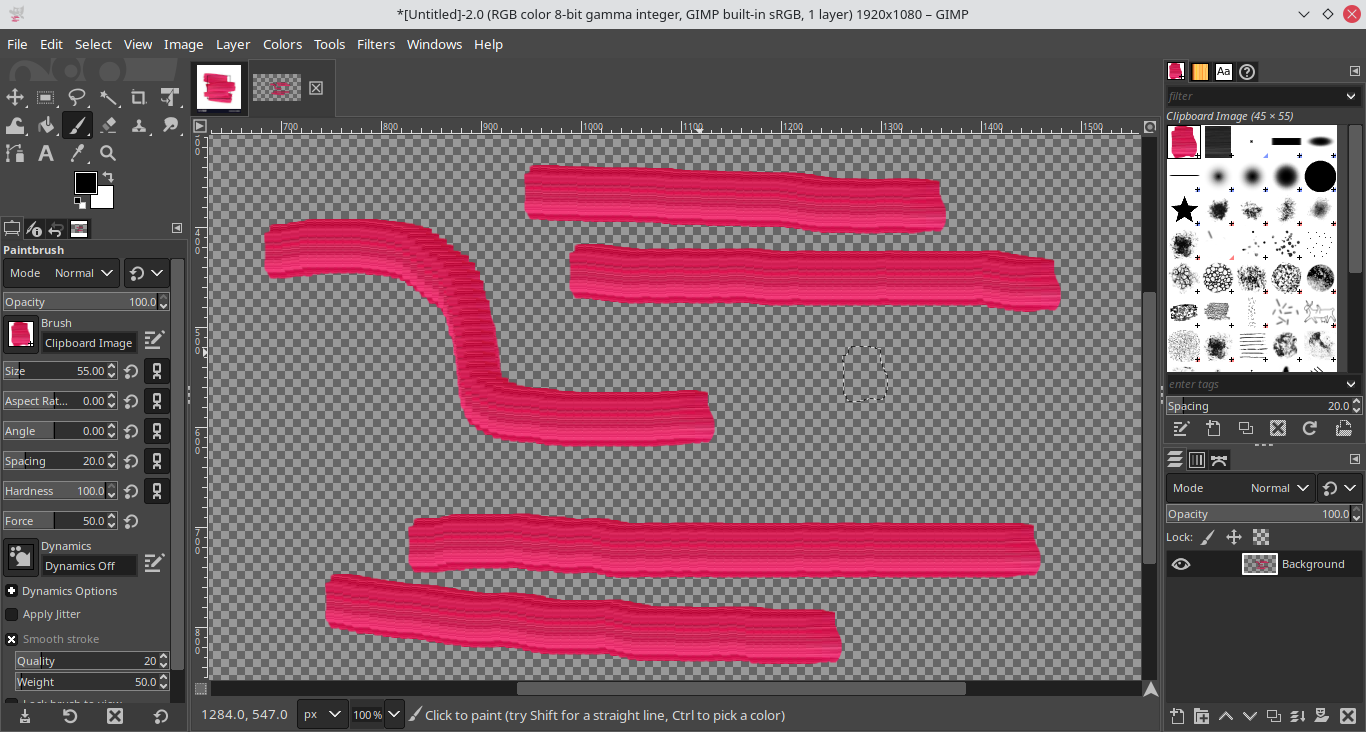Select the Text tool
Viewport: 1366px width, 732px height.
pyautogui.click(x=46, y=153)
